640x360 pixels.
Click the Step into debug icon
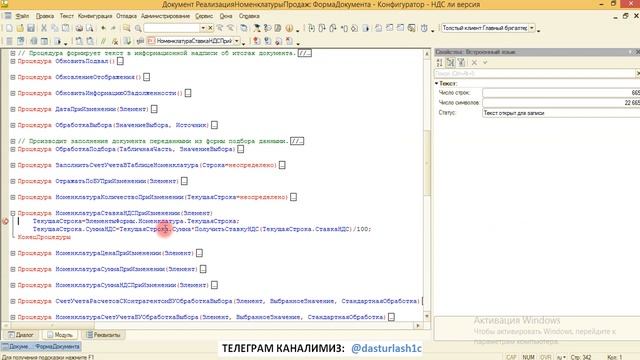click(x=311, y=28)
